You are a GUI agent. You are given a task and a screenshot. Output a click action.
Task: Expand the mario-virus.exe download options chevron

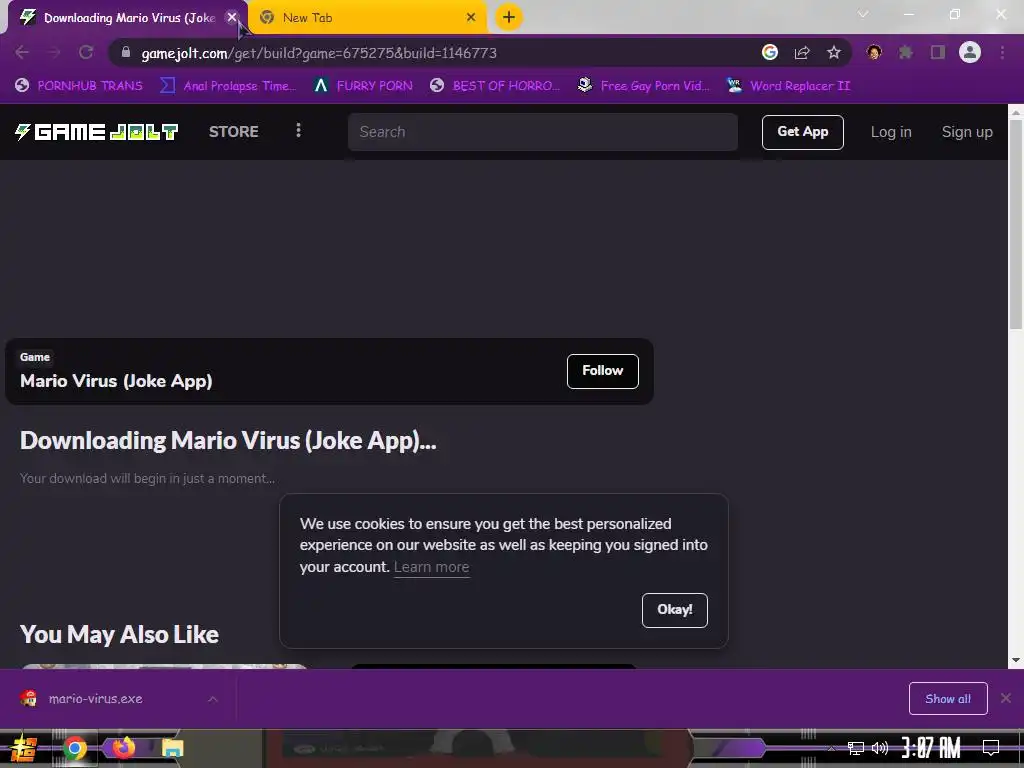[x=213, y=699]
